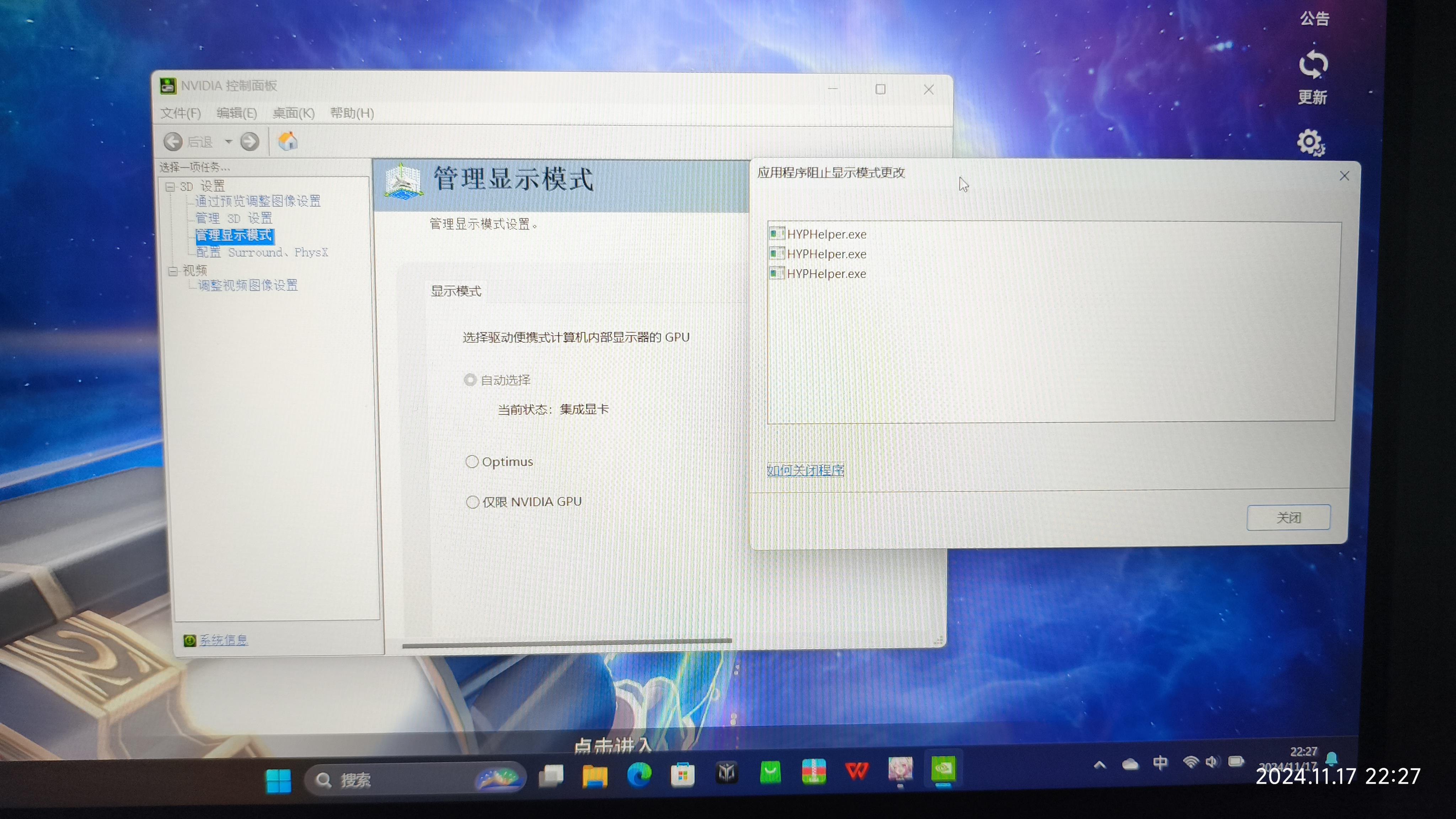
Task: Go back with the 后退 arrow button
Action: [x=173, y=141]
